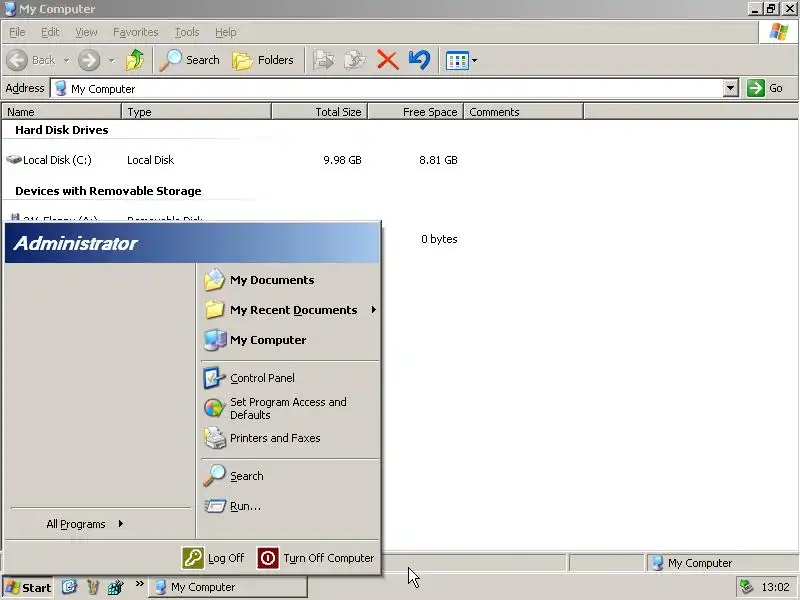Click the 0 bytes free space value
800x600 pixels.
point(439,239)
